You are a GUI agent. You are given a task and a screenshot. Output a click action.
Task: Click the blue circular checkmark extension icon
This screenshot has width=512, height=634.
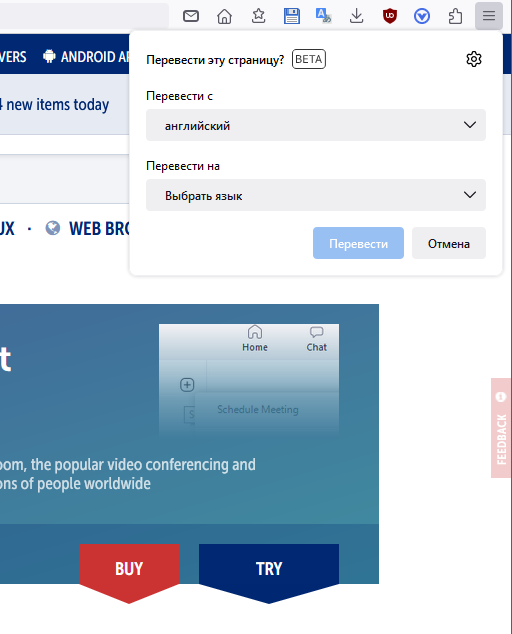click(422, 16)
